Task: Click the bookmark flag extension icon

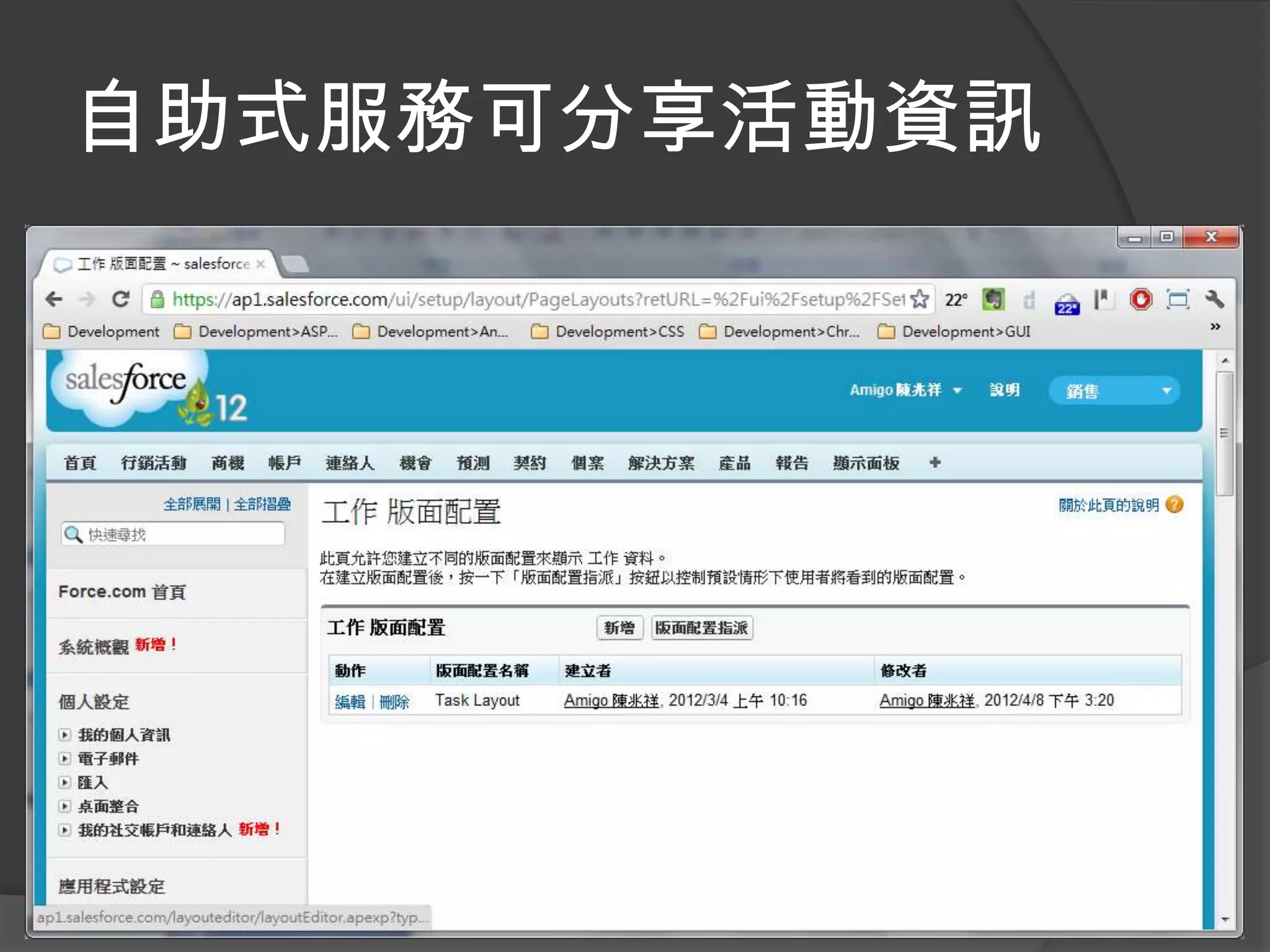Action: click(1103, 299)
